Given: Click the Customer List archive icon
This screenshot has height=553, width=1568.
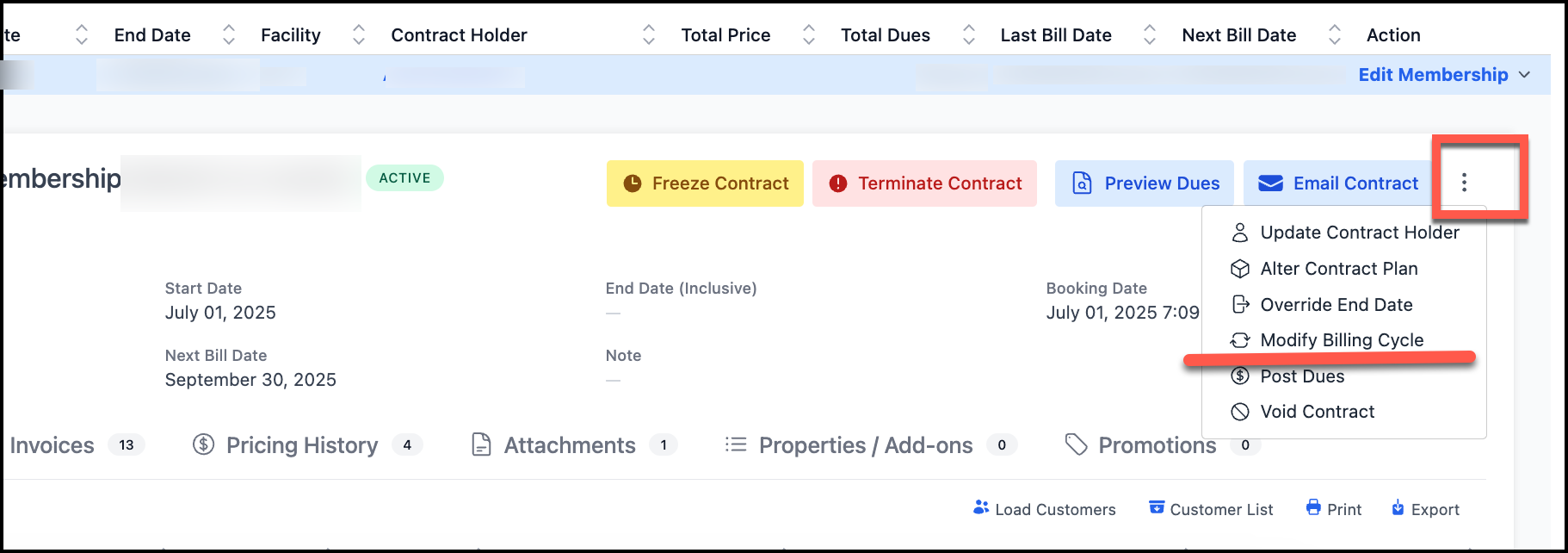Looking at the screenshot, I should coord(1157,508).
